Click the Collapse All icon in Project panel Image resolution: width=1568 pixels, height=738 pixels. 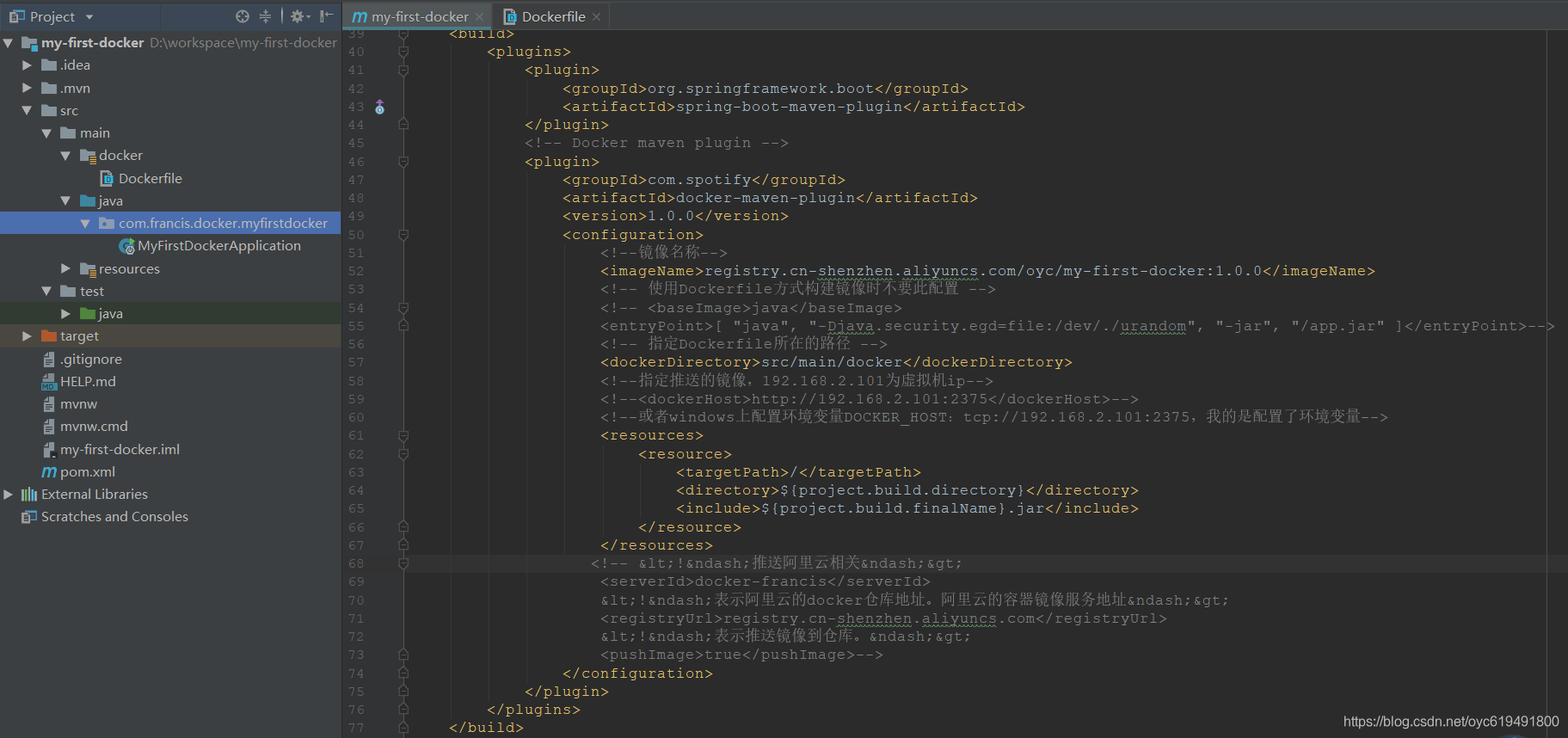265,16
